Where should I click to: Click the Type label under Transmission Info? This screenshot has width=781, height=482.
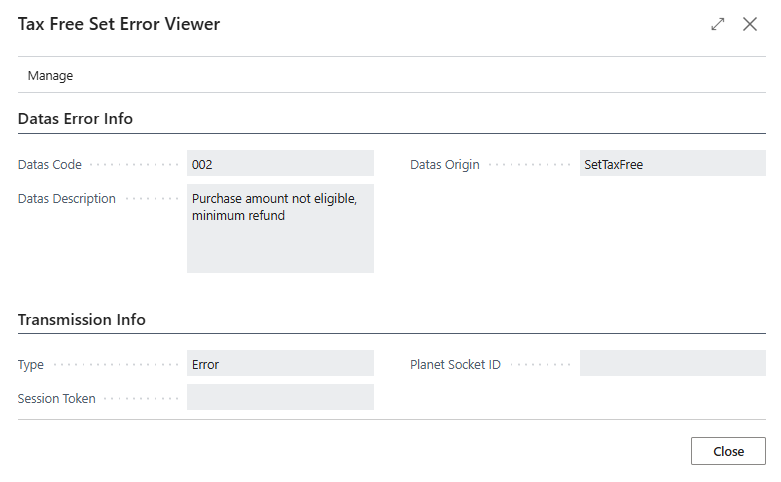coord(31,365)
